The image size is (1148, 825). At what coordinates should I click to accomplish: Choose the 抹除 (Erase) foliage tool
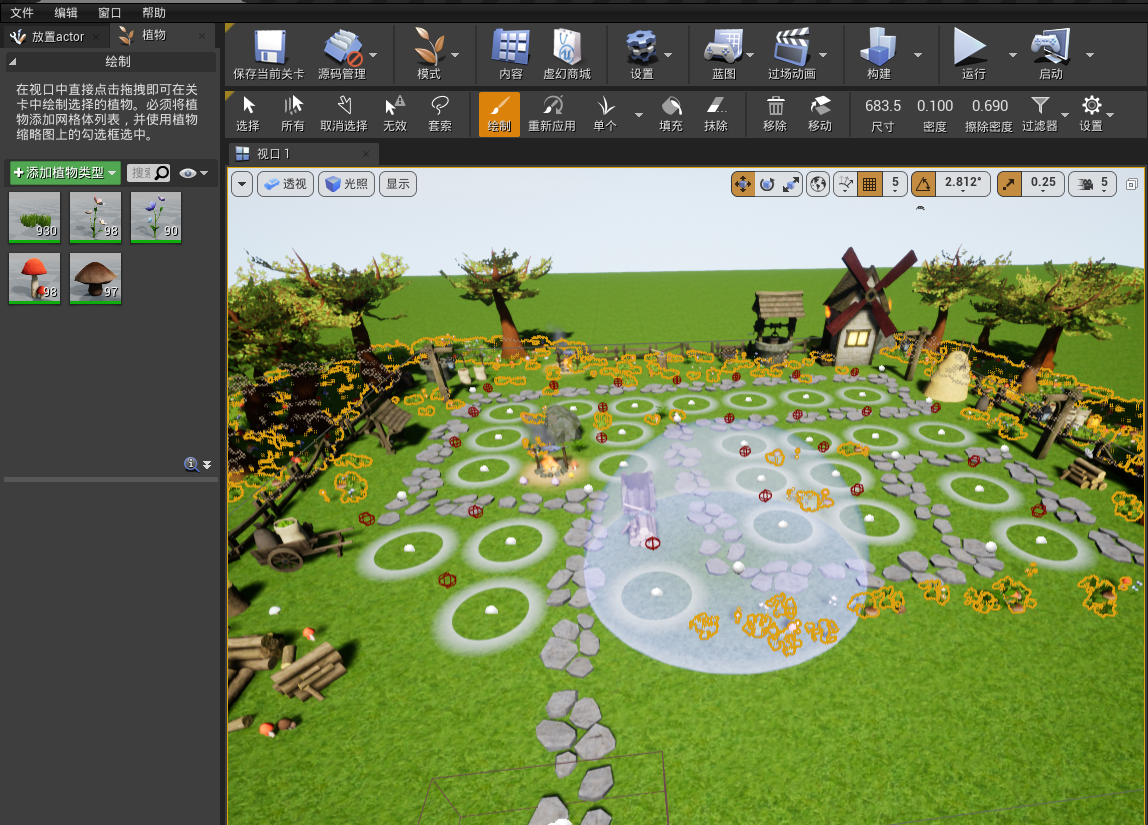click(x=715, y=114)
